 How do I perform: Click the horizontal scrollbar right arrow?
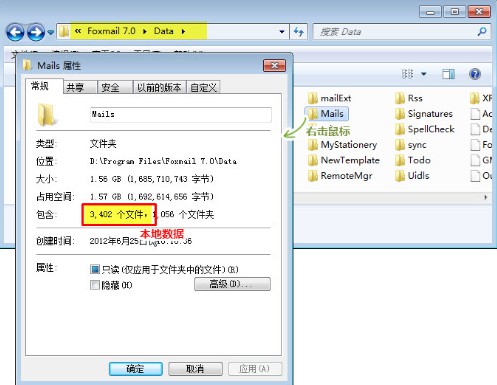486,197
